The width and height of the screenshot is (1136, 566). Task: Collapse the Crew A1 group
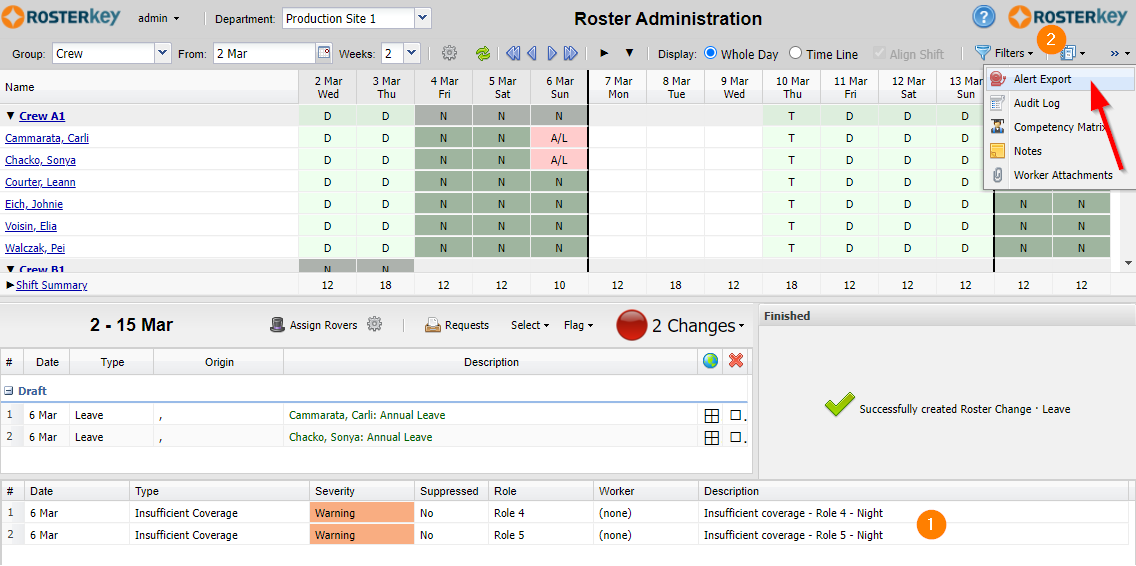10,116
